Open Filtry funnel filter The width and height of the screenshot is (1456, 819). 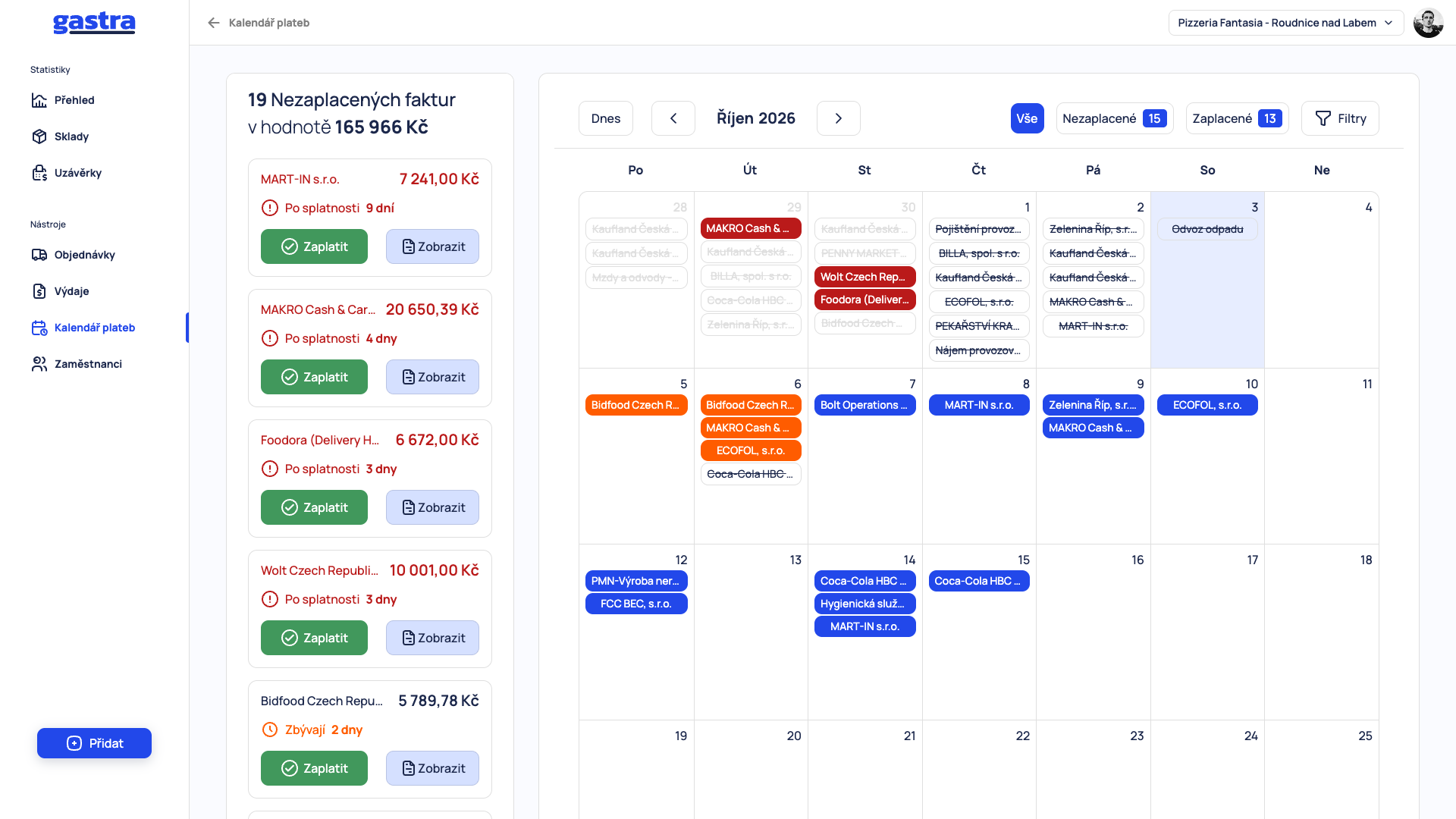click(1340, 118)
